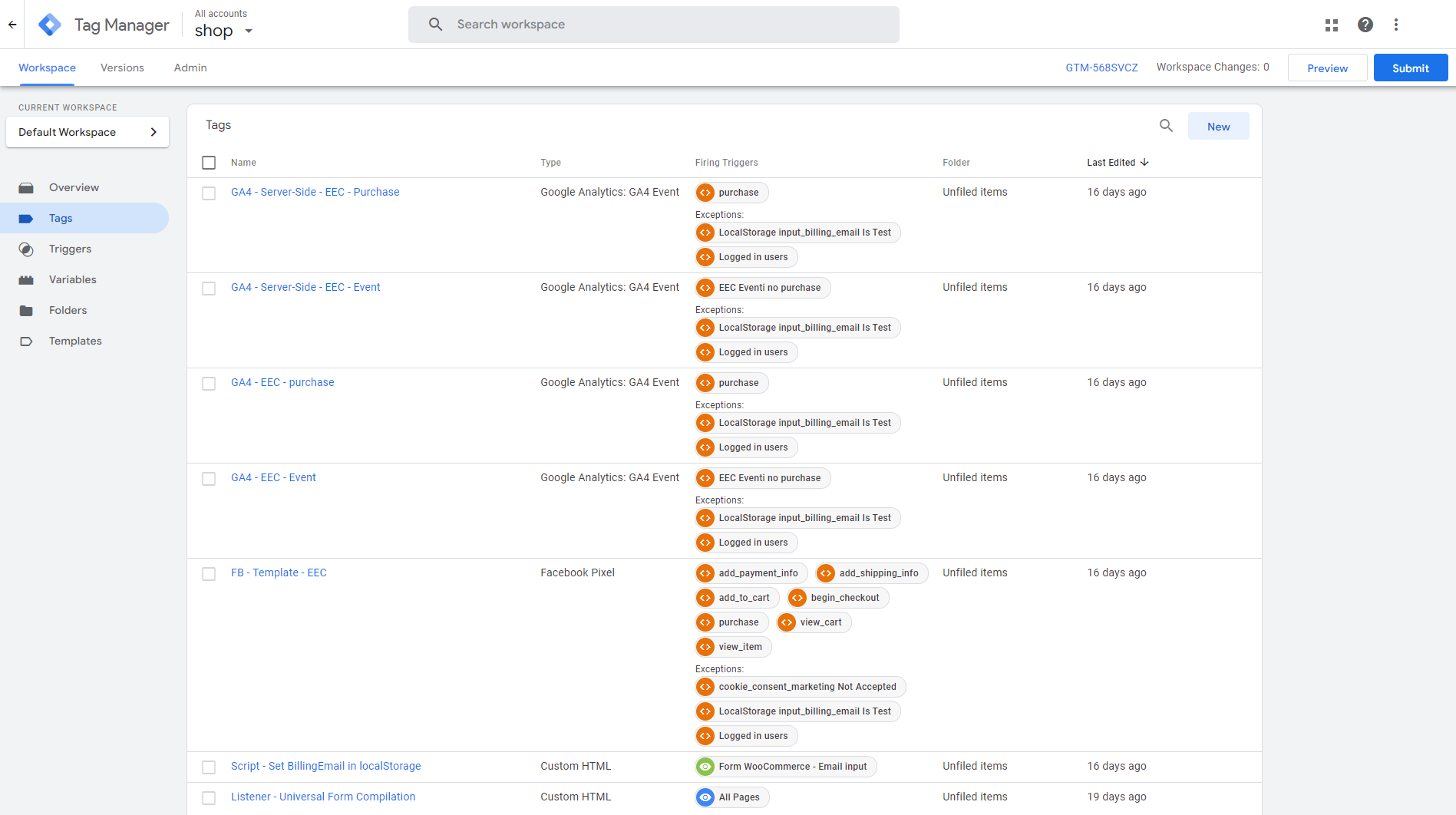
Task: Select the GA4 - EEC - purchase checkbox
Action: pos(209,384)
